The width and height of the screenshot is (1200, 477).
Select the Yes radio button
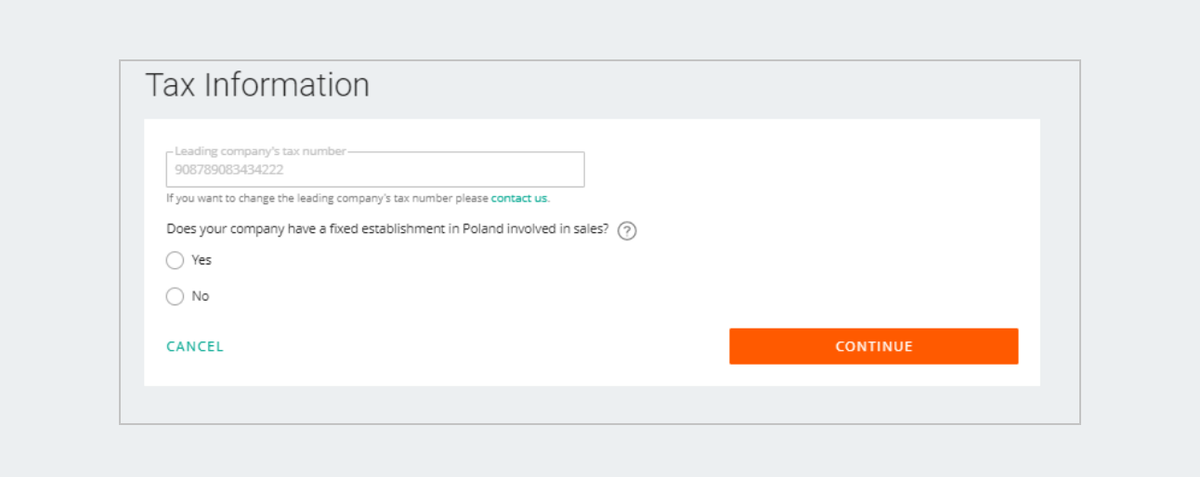tap(175, 260)
